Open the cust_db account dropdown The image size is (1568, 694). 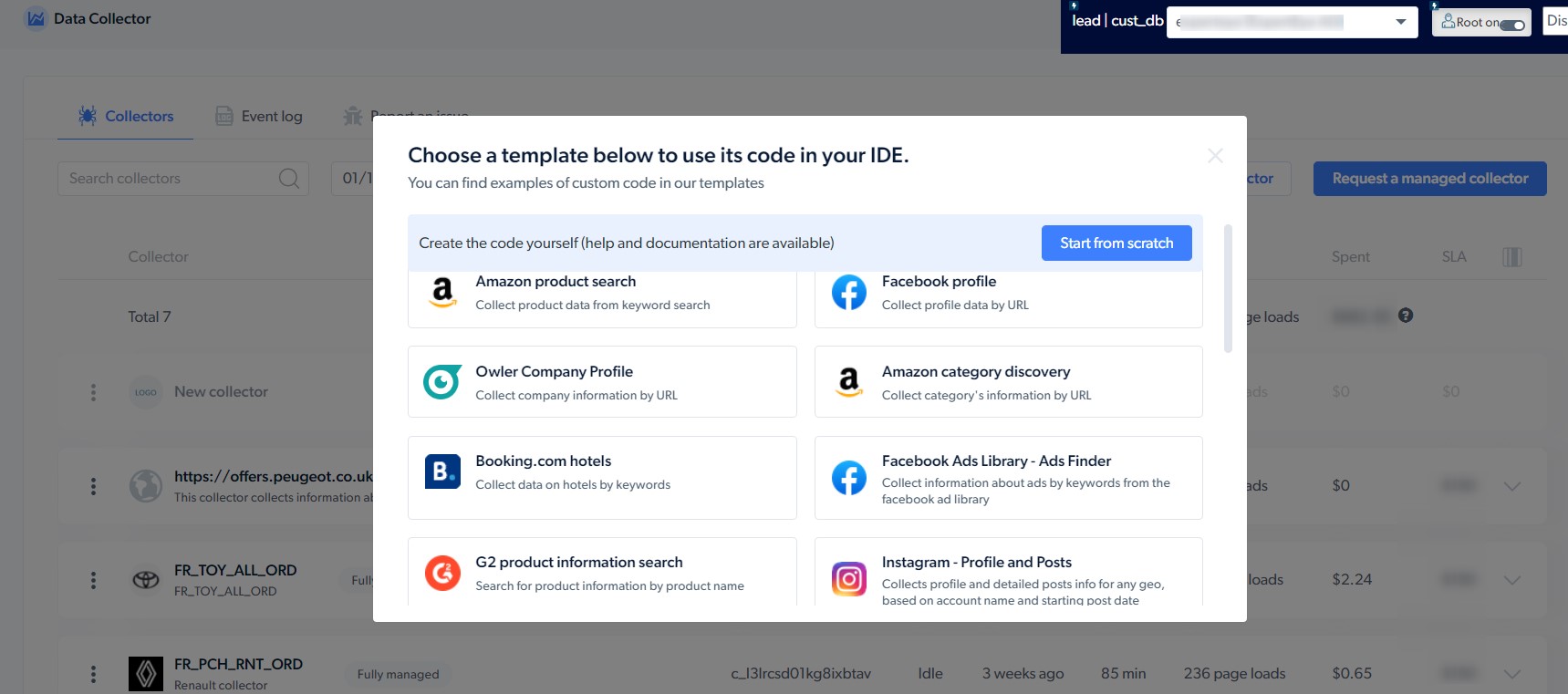point(1292,22)
